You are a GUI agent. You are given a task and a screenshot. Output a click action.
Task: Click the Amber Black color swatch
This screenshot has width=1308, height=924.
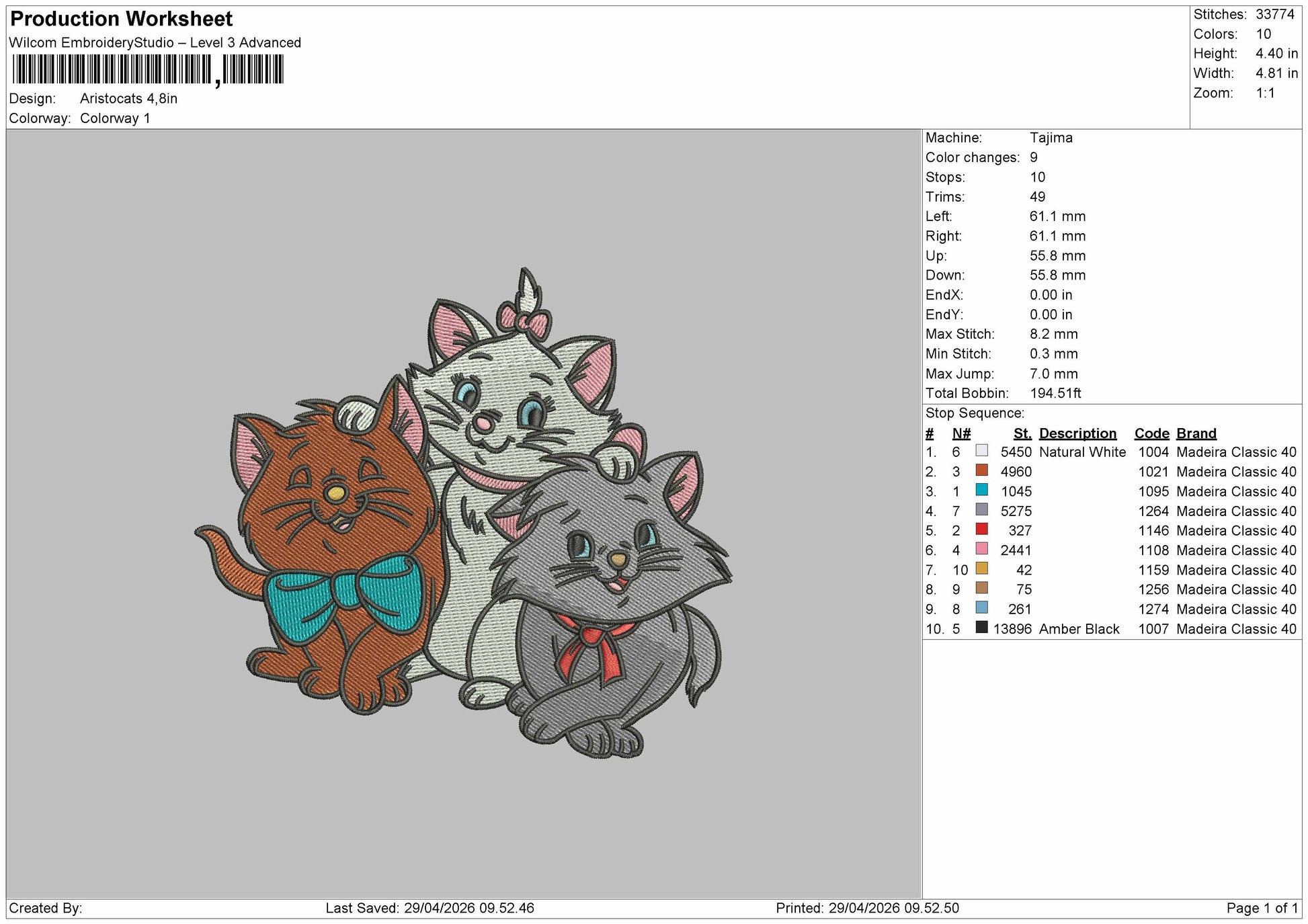coord(981,628)
